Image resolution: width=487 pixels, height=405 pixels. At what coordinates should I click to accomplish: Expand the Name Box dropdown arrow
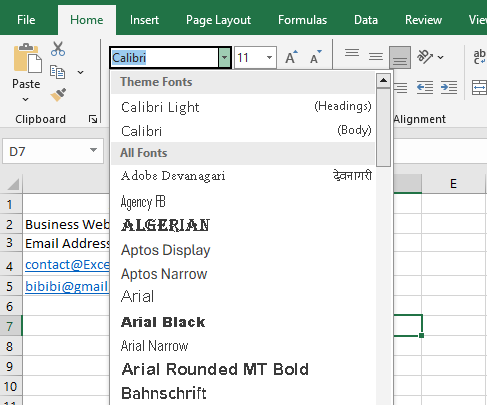click(x=93, y=150)
